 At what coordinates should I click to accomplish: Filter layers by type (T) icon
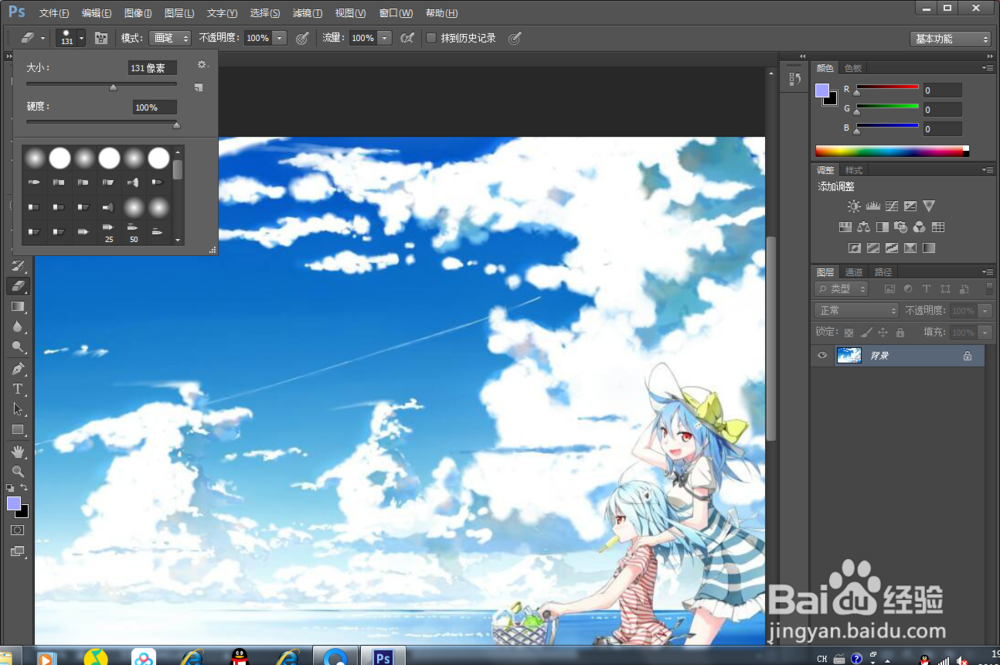pos(926,289)
